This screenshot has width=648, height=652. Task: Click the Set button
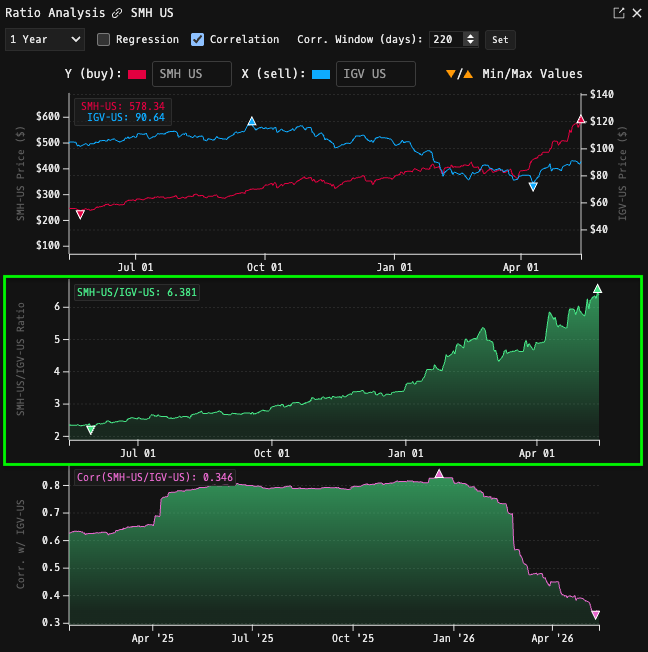pyautogui.click(x=500, y=40)
